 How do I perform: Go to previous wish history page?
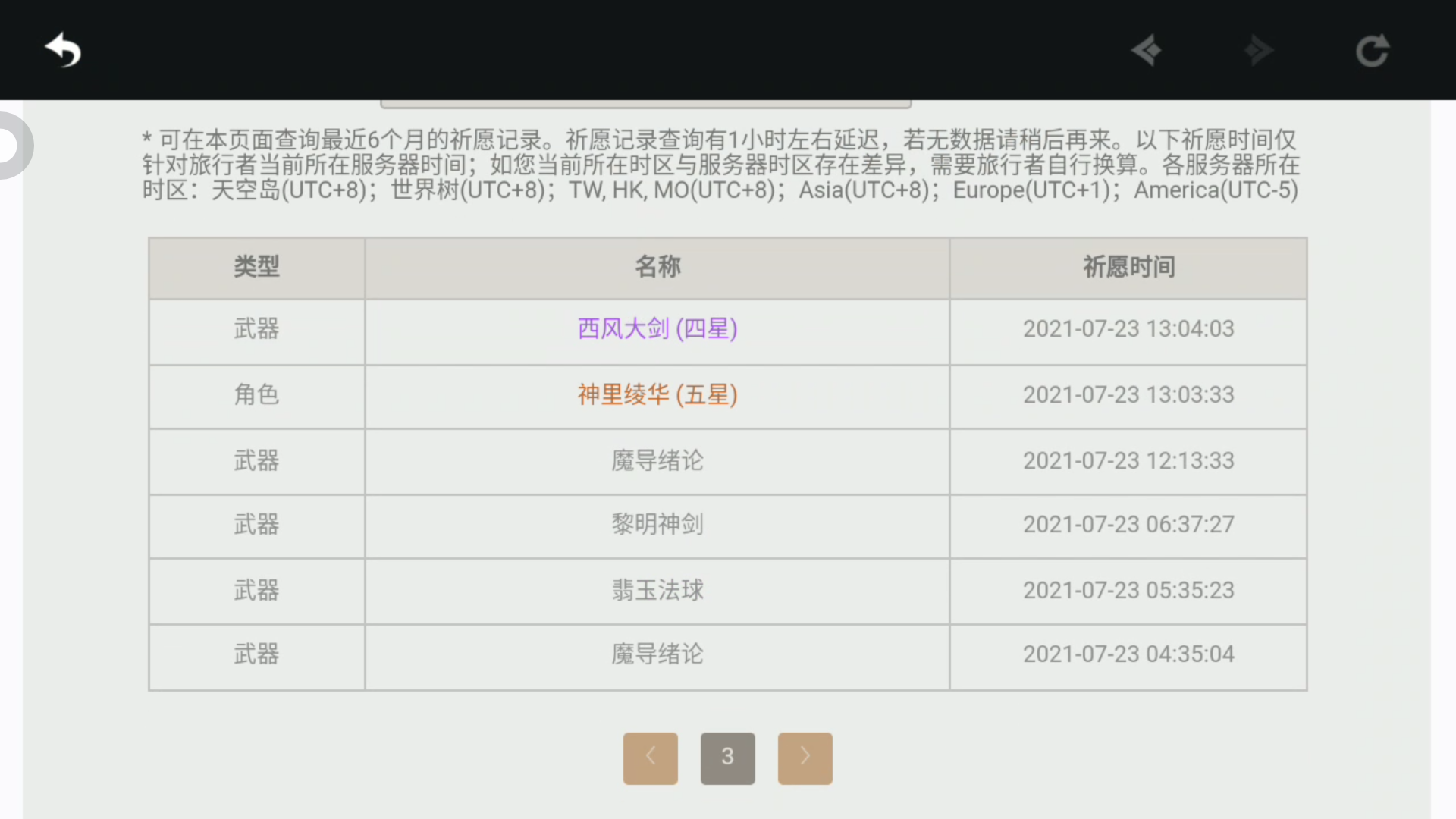click(650, 758)
